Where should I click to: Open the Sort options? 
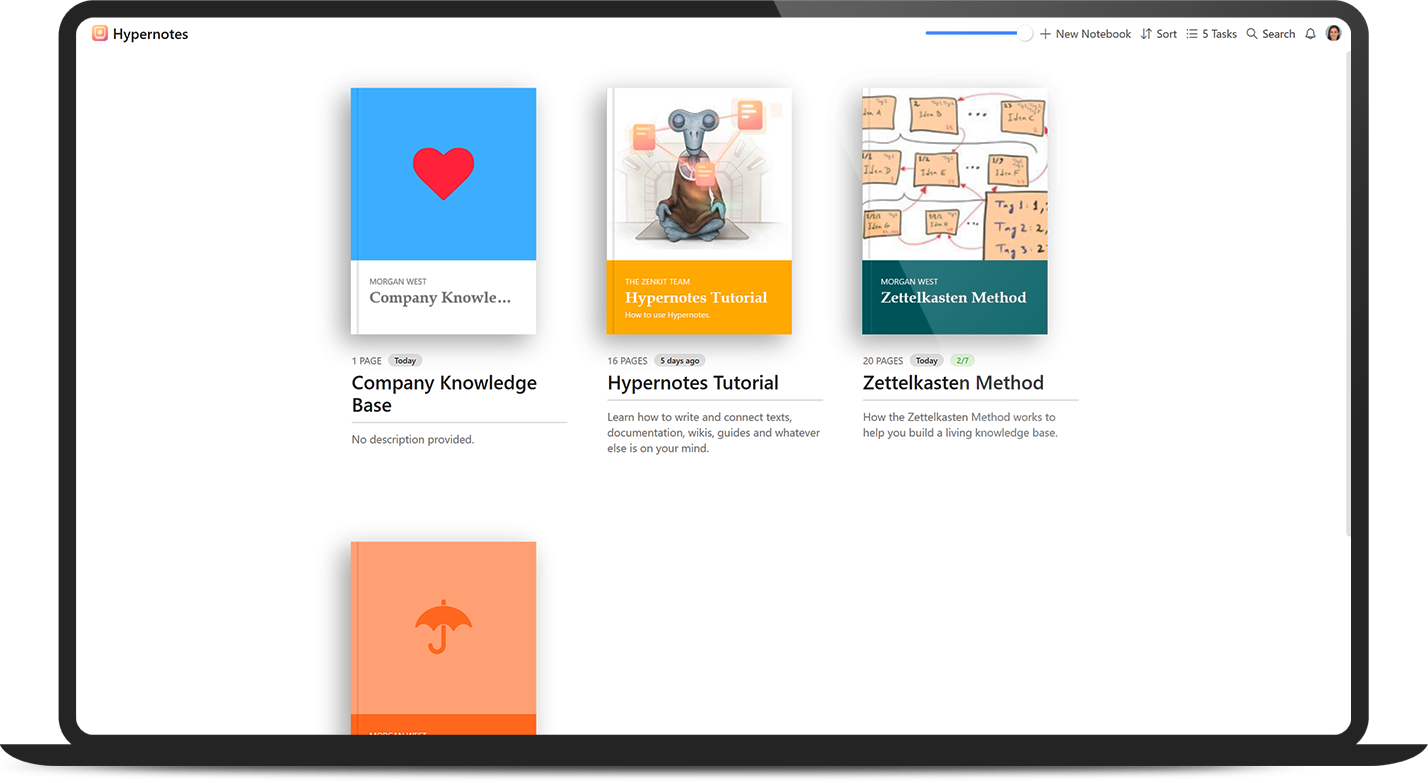tap(1159, 34)
